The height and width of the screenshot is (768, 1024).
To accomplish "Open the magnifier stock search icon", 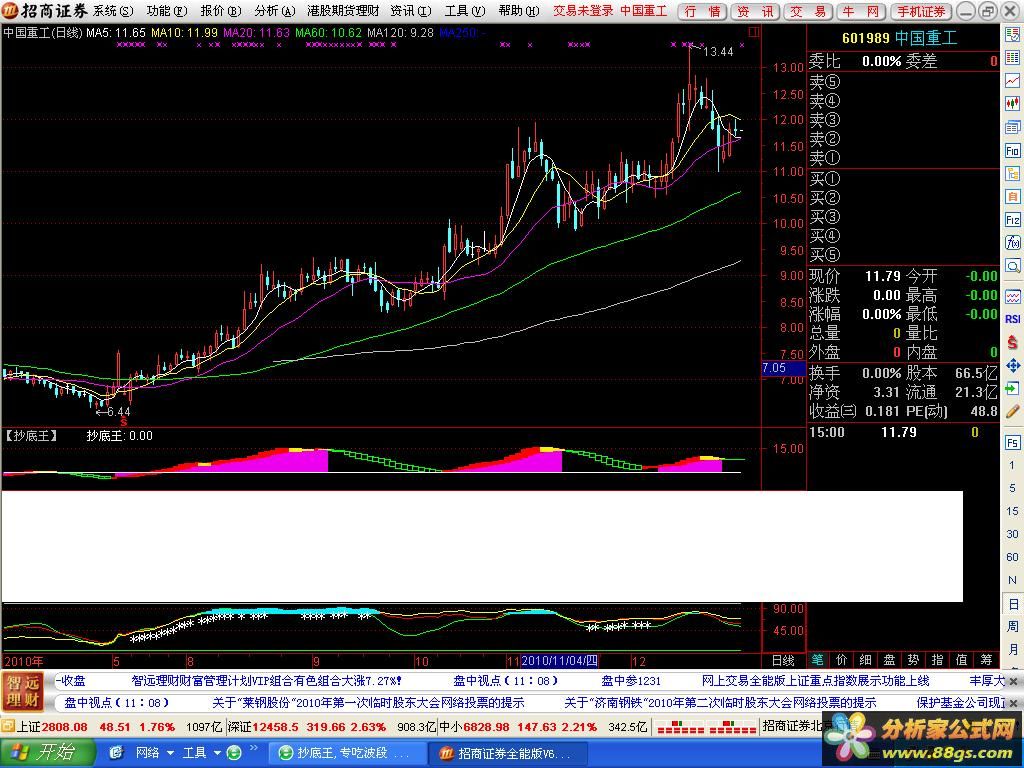I will pos(1012,266).
